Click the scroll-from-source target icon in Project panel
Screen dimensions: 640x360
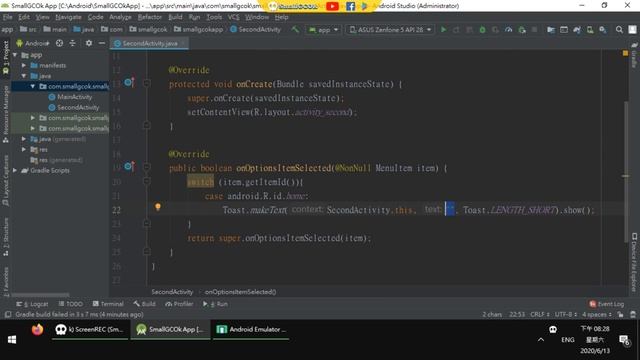point(59,43)
